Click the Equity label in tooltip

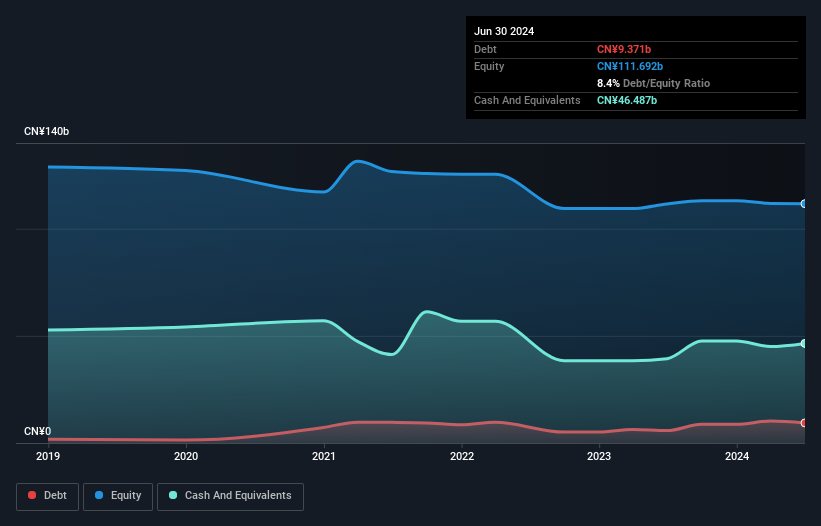[x=489, y=66]
